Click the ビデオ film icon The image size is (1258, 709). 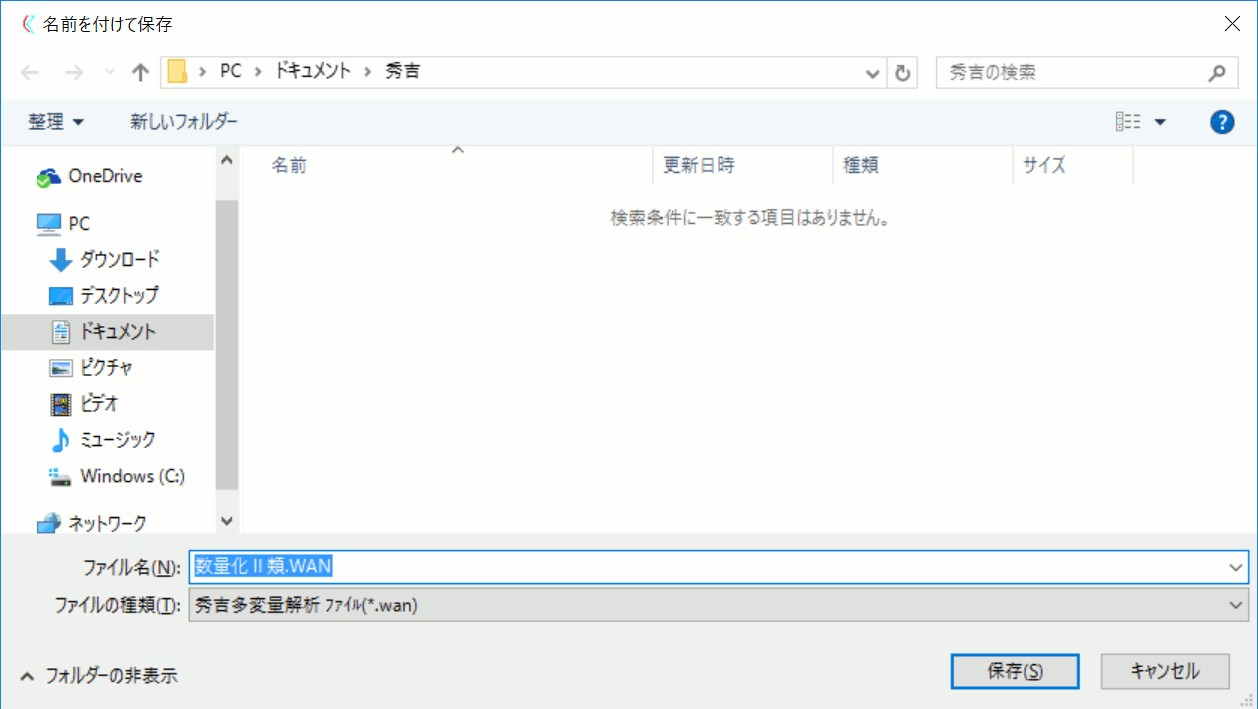(61, 404)
